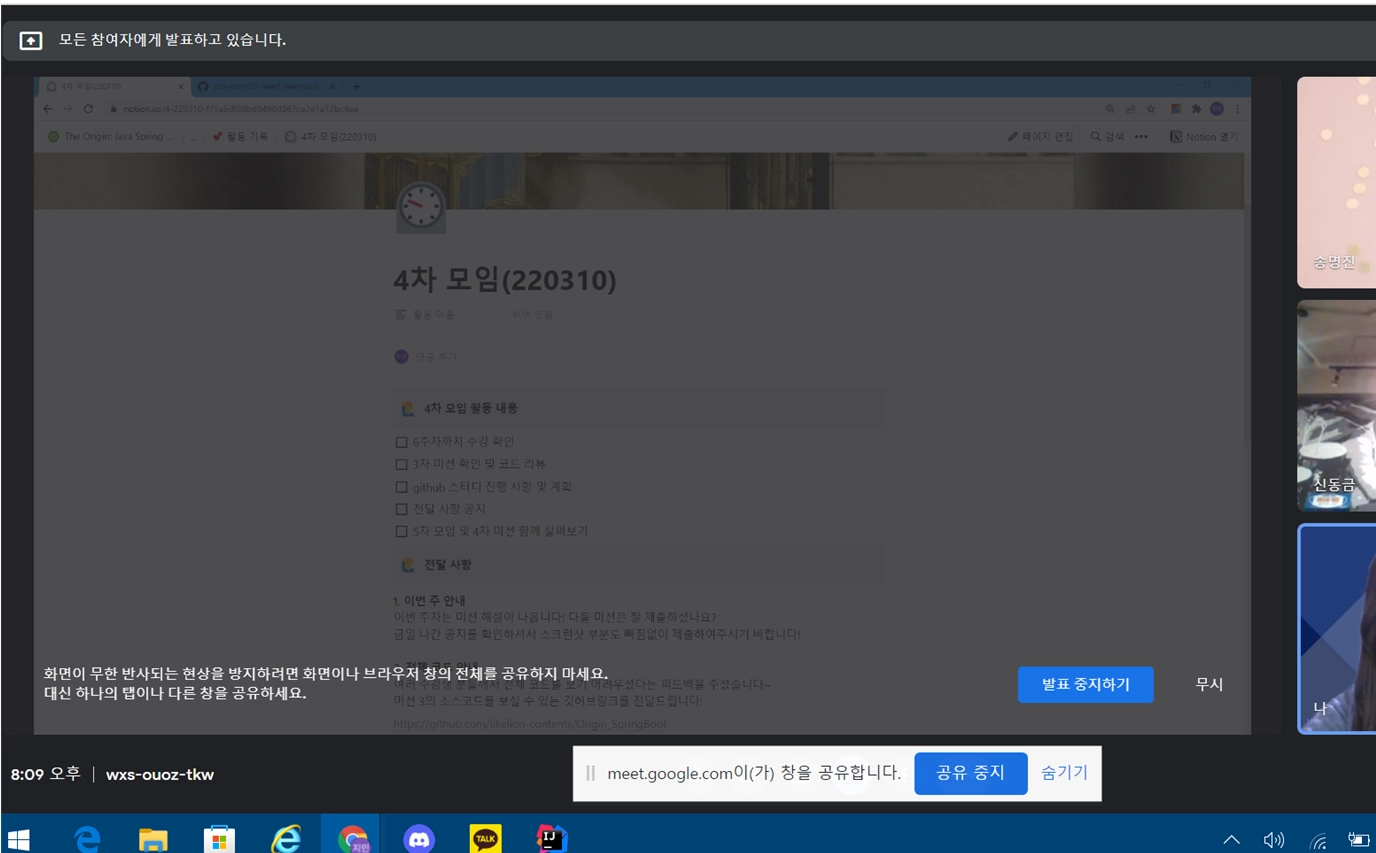Image resolution: width=1376 pixels, height=853 pixels.
Task: Select your own video tile labeled 나
Action: 1337,629
